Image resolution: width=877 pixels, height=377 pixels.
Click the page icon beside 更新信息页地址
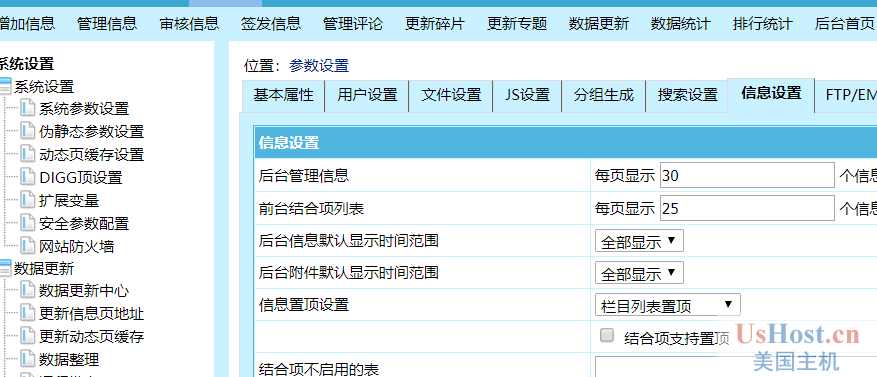point(27,313)
